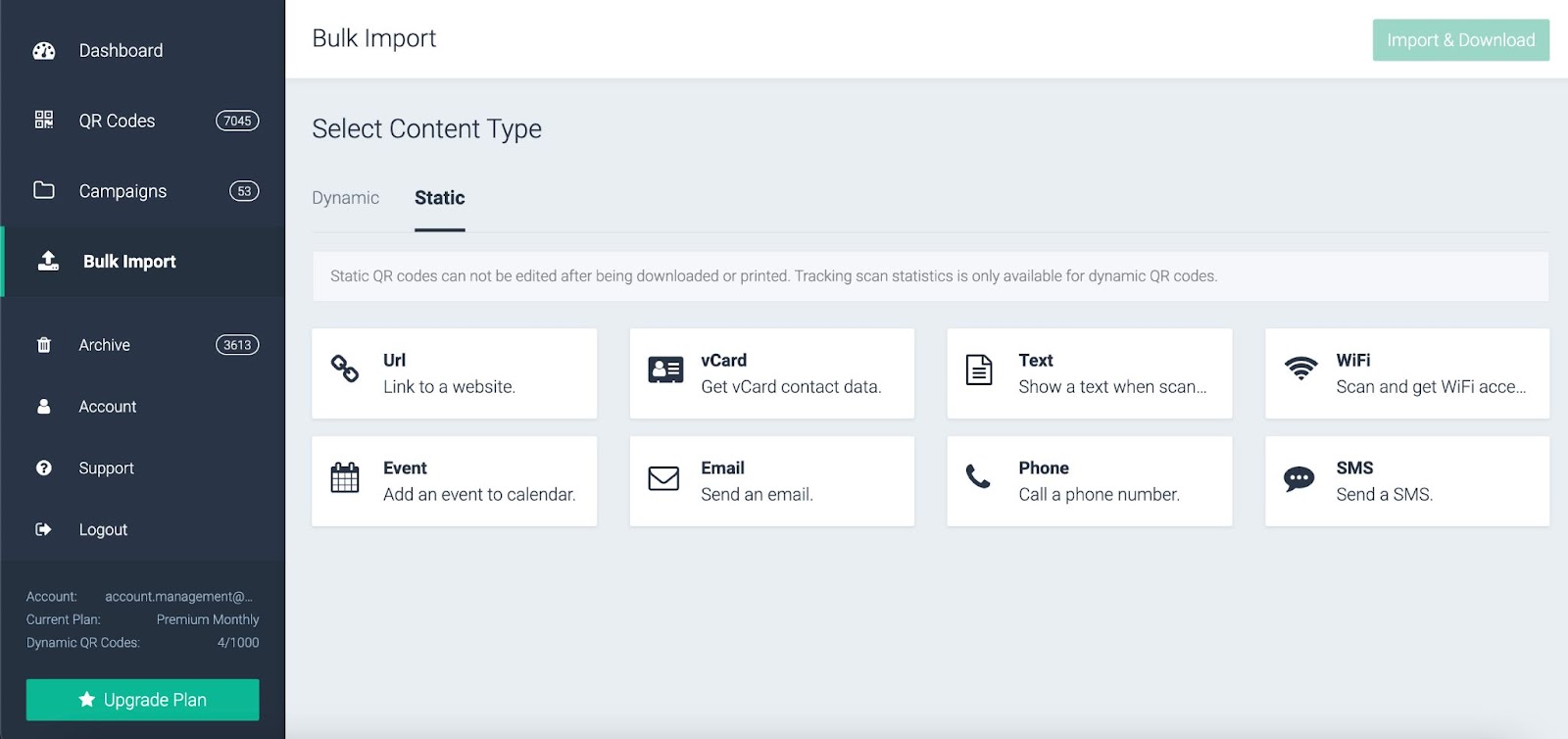The image size is (1568, 739).
Task: Click the Upgrade Plan button
Action: (143, 700)
